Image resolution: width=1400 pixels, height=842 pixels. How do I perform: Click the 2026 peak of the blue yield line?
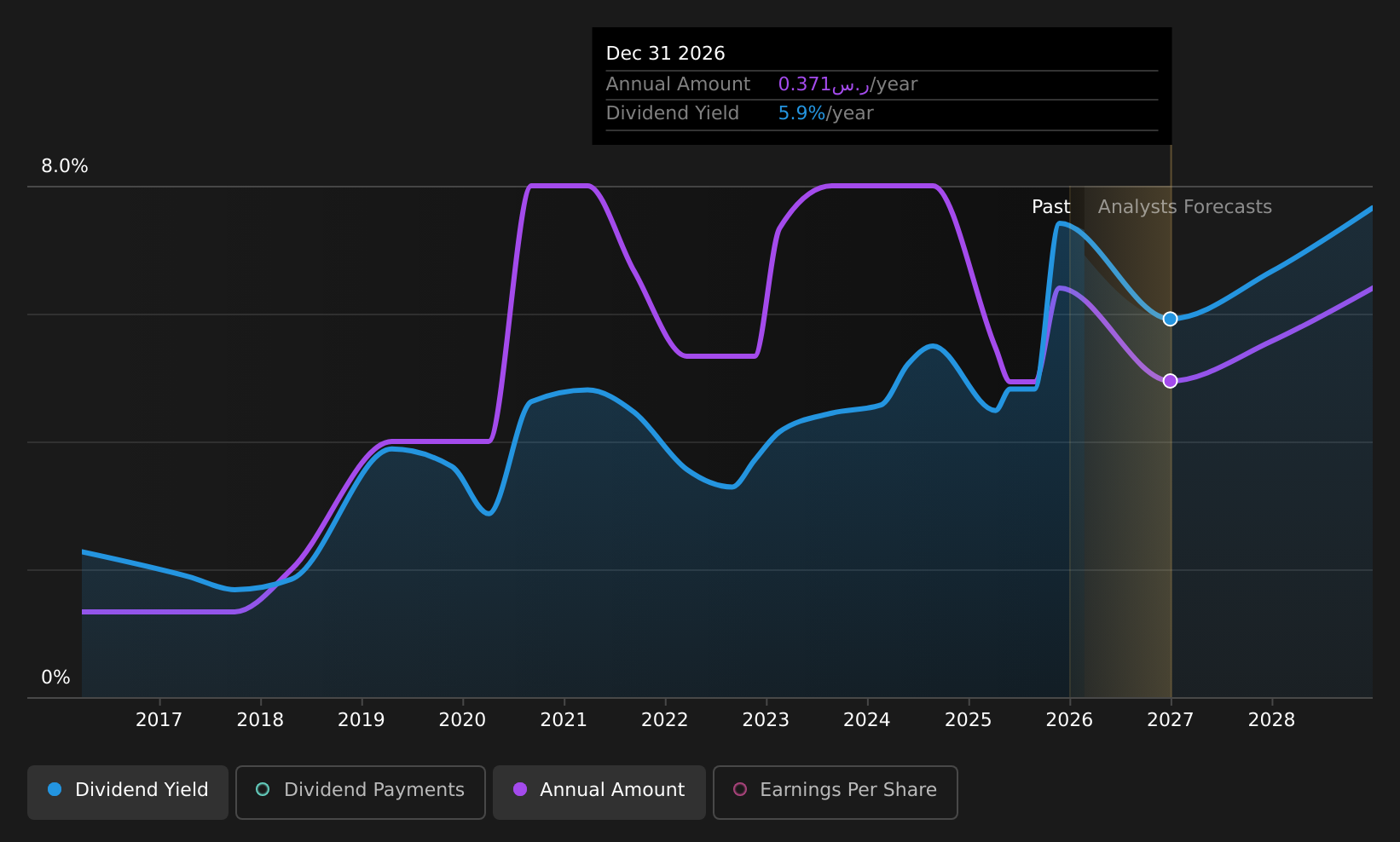[1062, 222]
